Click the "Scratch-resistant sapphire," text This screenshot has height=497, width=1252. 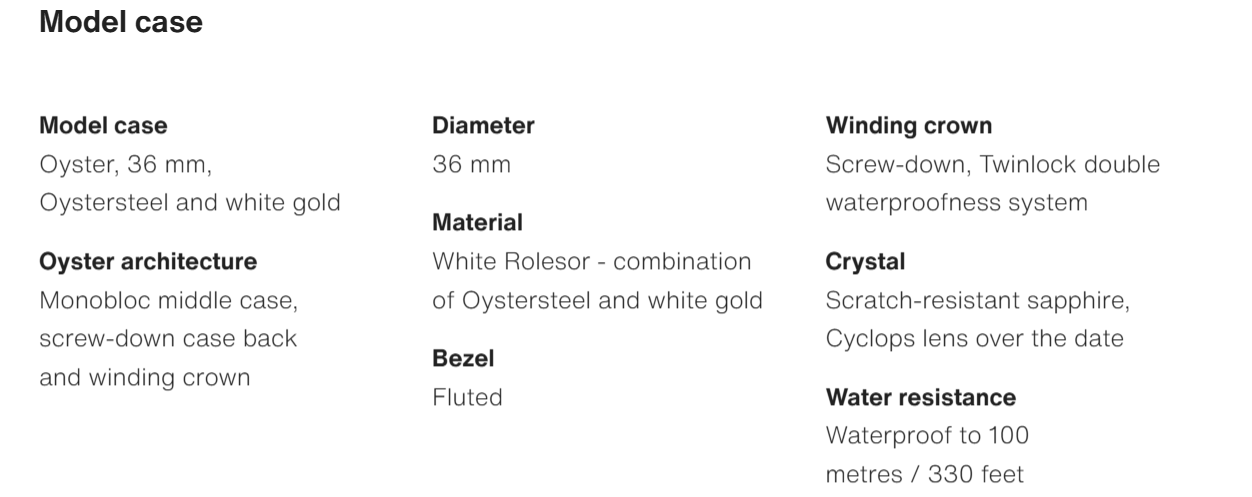pyautogui.click(x=977, y=300)
